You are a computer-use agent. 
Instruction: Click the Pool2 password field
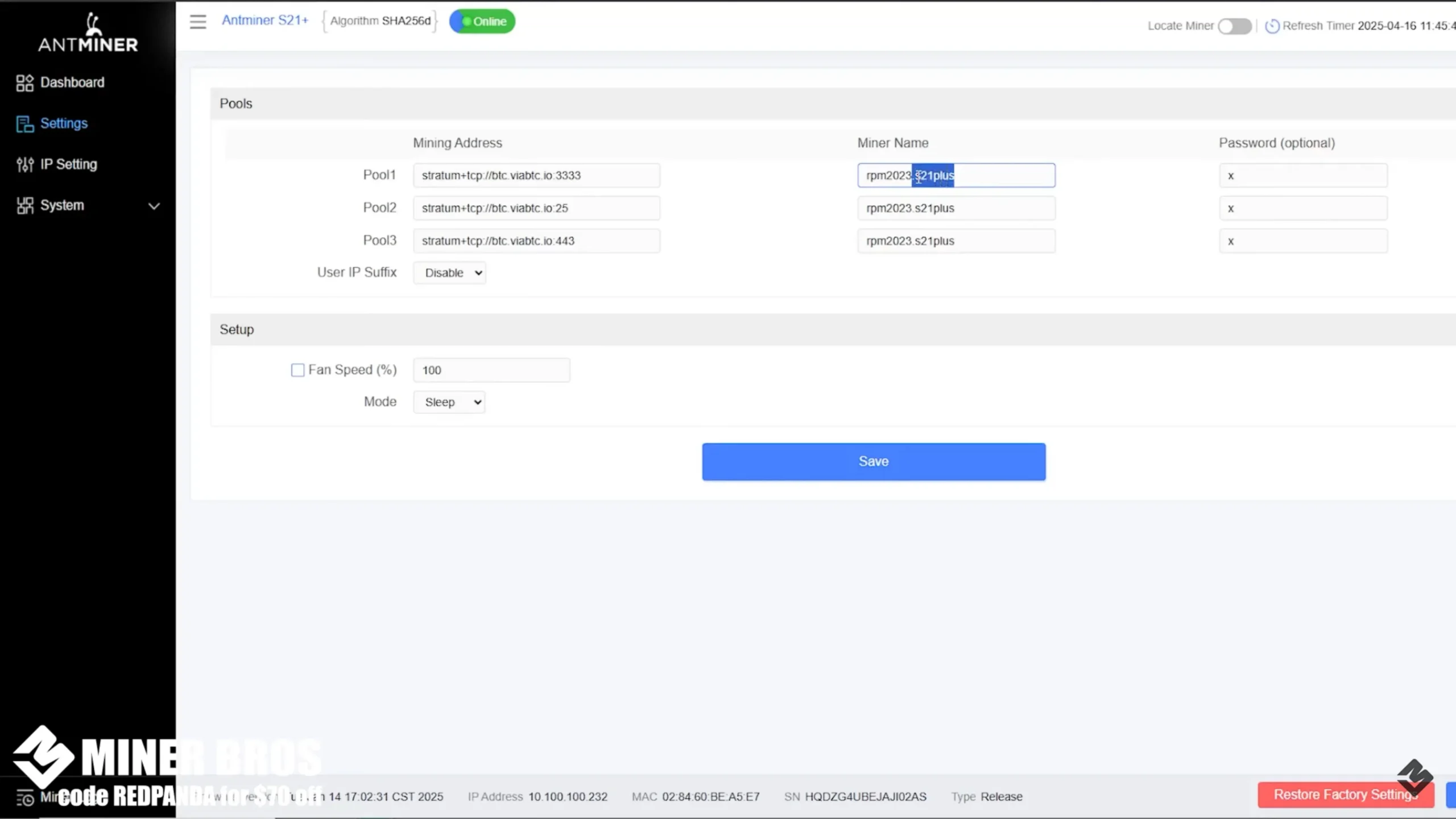1303,208
